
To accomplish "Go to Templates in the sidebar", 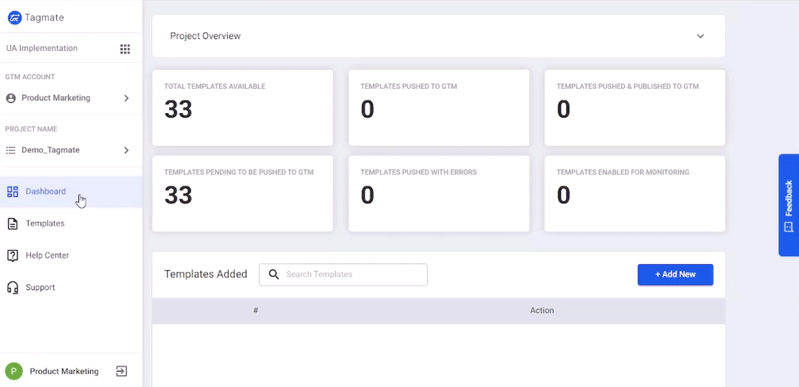I will (71, 224).
